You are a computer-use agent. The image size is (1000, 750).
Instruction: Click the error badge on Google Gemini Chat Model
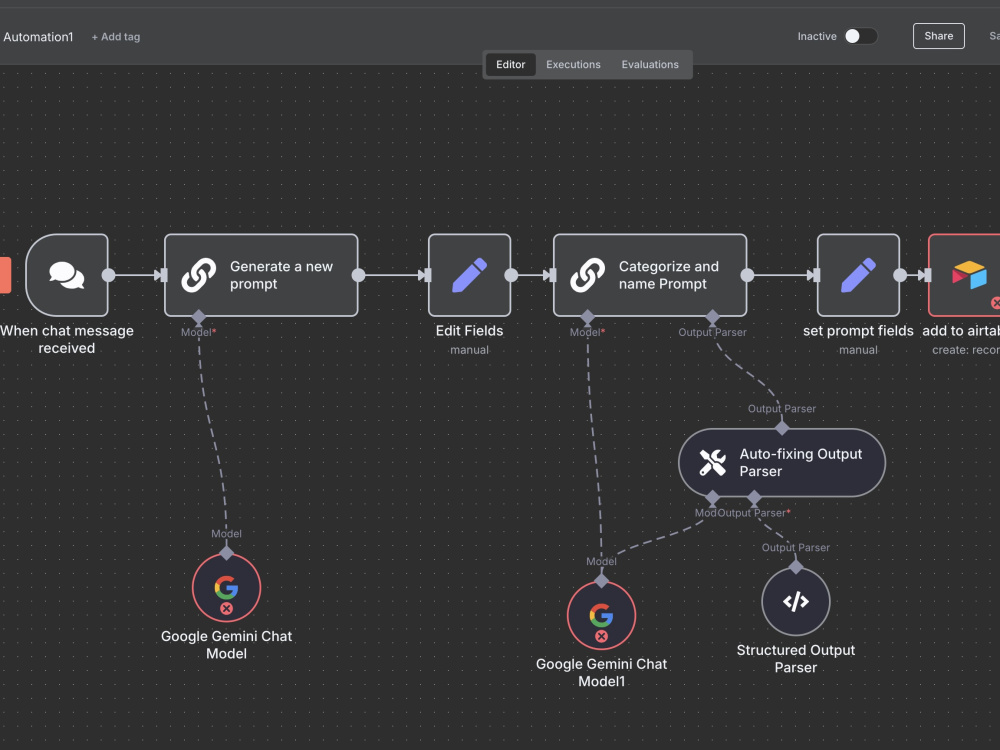coord(226,608)
